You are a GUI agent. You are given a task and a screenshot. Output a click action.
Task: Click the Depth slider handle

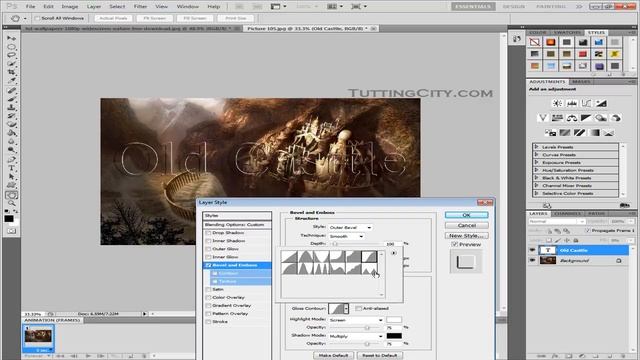tap(335, 244)
